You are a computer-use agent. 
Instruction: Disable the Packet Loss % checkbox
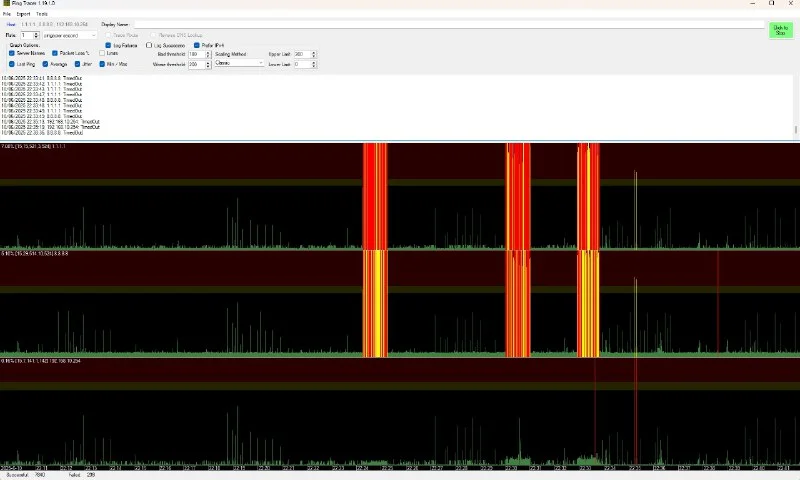tap(55, 53)
